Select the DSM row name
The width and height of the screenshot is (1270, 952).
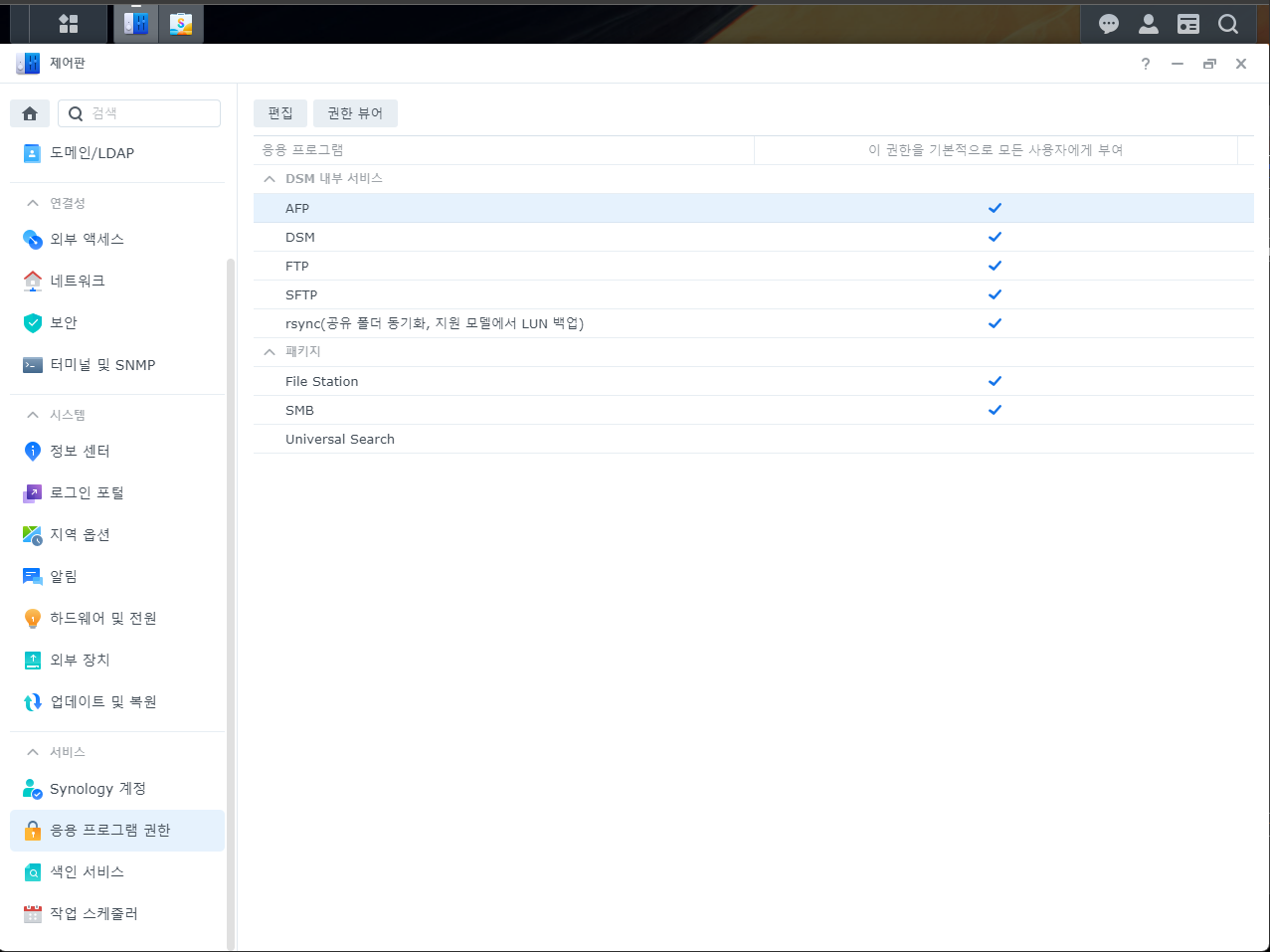pos(300,237)
